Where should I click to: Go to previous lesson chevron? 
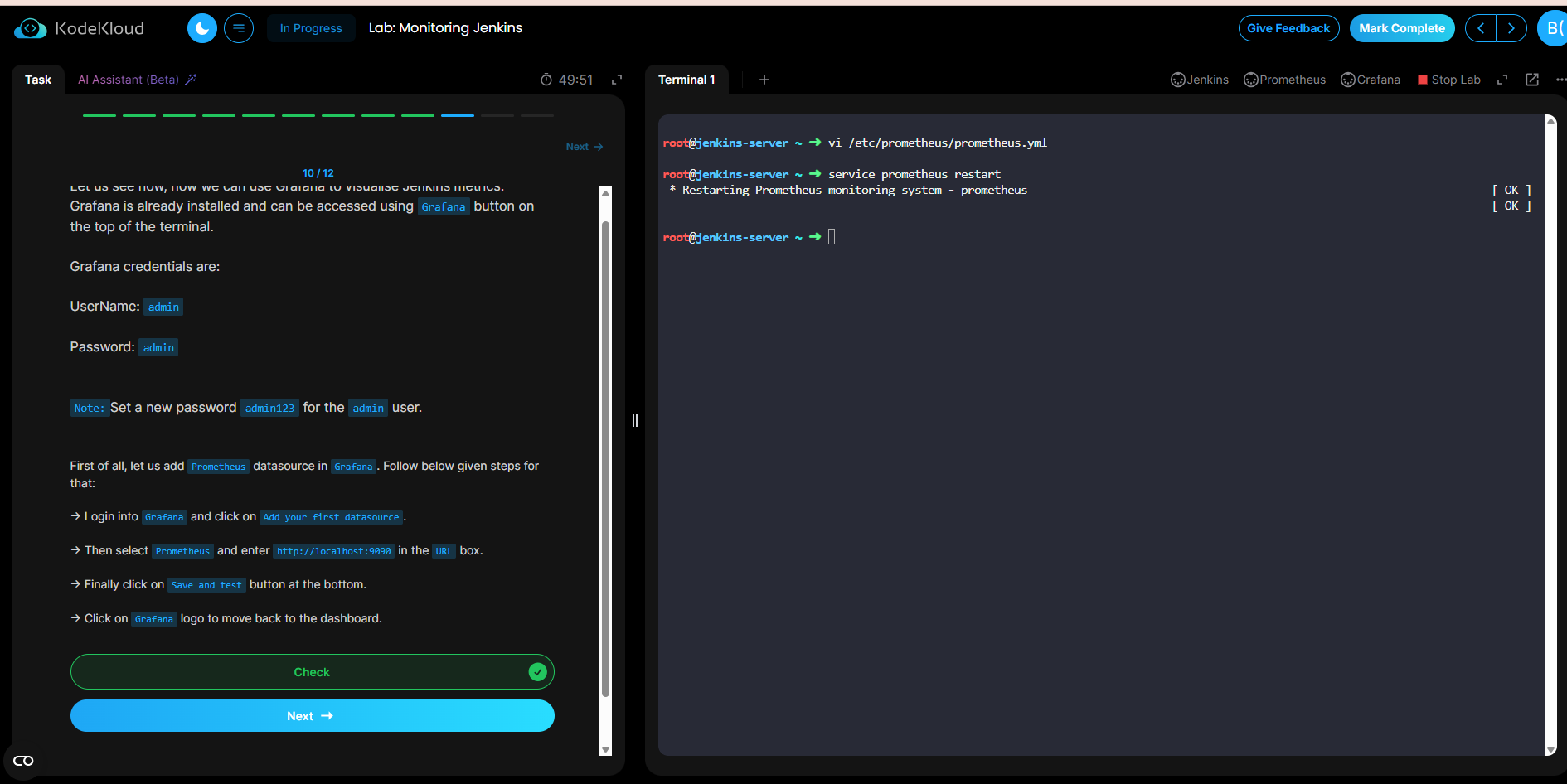click(1481, 28)
